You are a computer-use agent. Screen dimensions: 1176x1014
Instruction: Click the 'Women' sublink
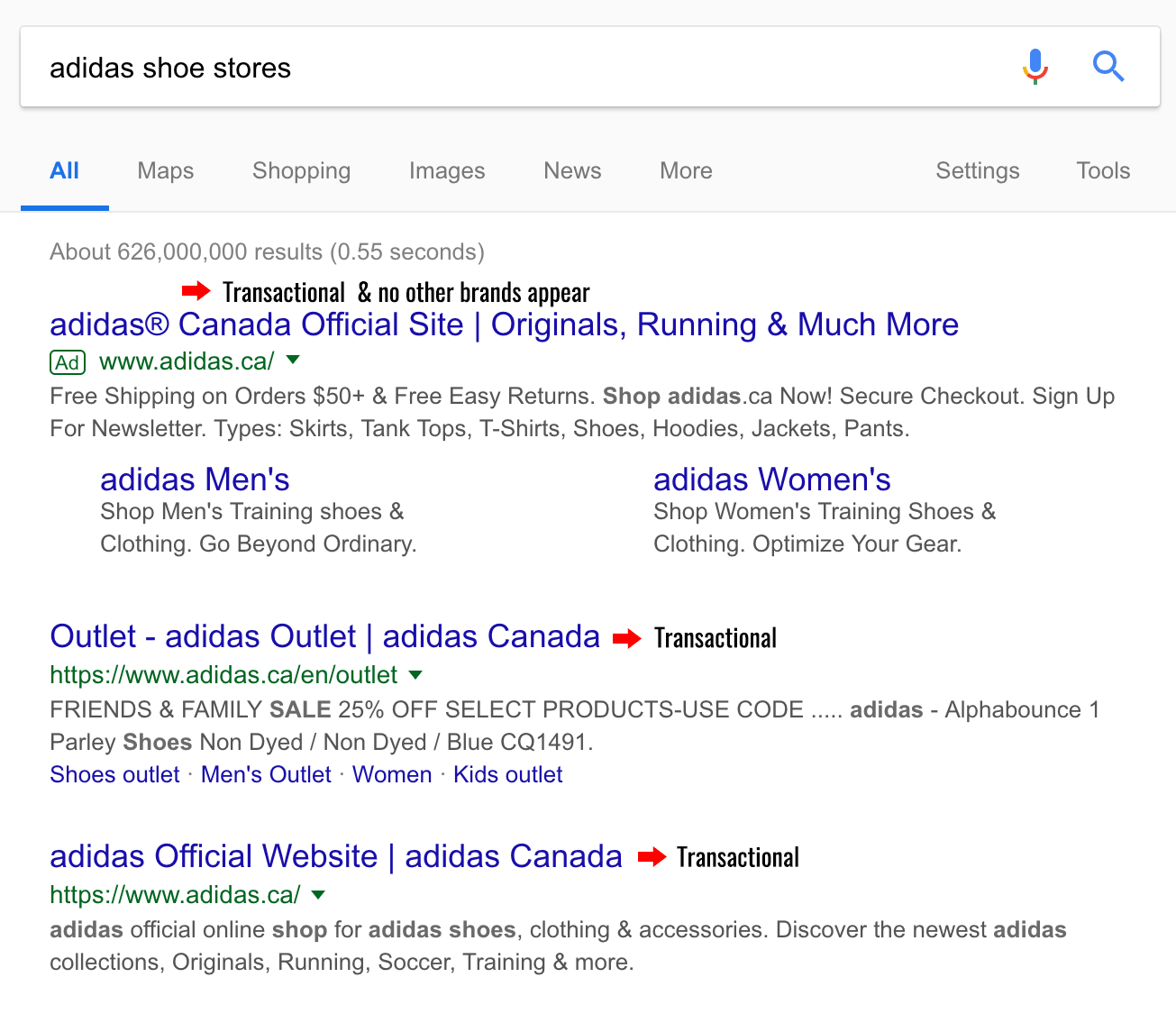tap(392, 774)
